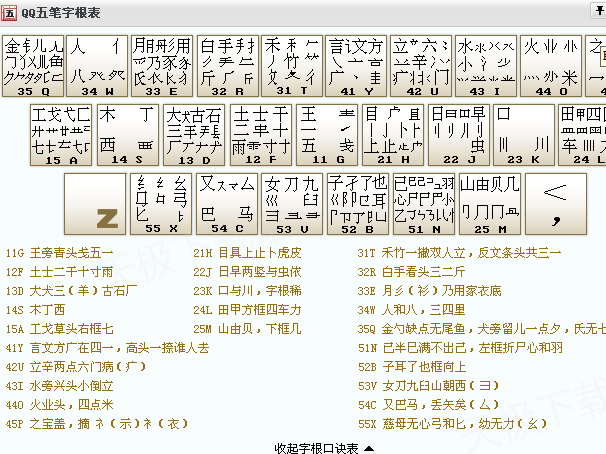Click the QQ五笔 app icon in title bar
Viewport: 606px width, 454px height.
(9, 13)
